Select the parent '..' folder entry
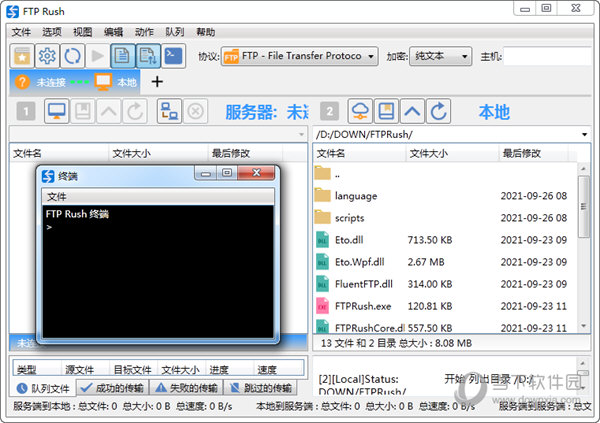600x423 pixels. coord(445,174)
